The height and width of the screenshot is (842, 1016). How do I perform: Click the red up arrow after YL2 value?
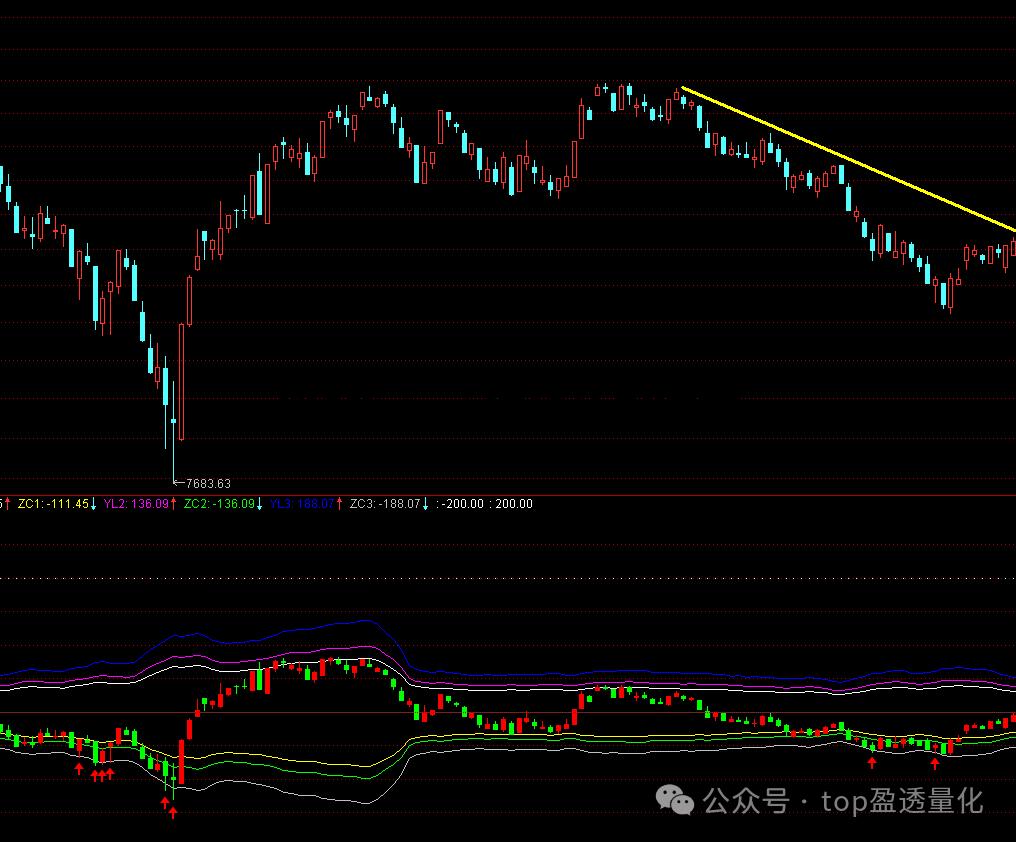(x=174, y=504)
